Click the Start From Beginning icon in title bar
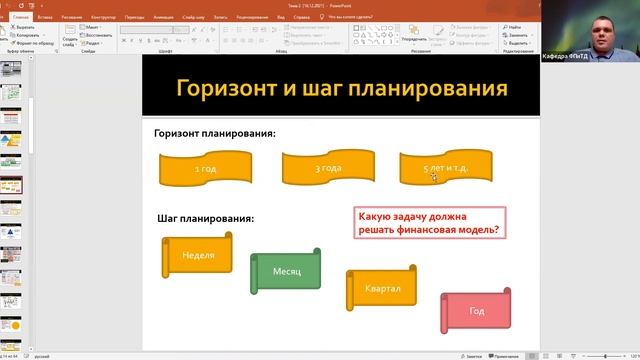Image resolution: width=640 pixels, height=360 pixels. pyautogui.click(x=31, y=6)
